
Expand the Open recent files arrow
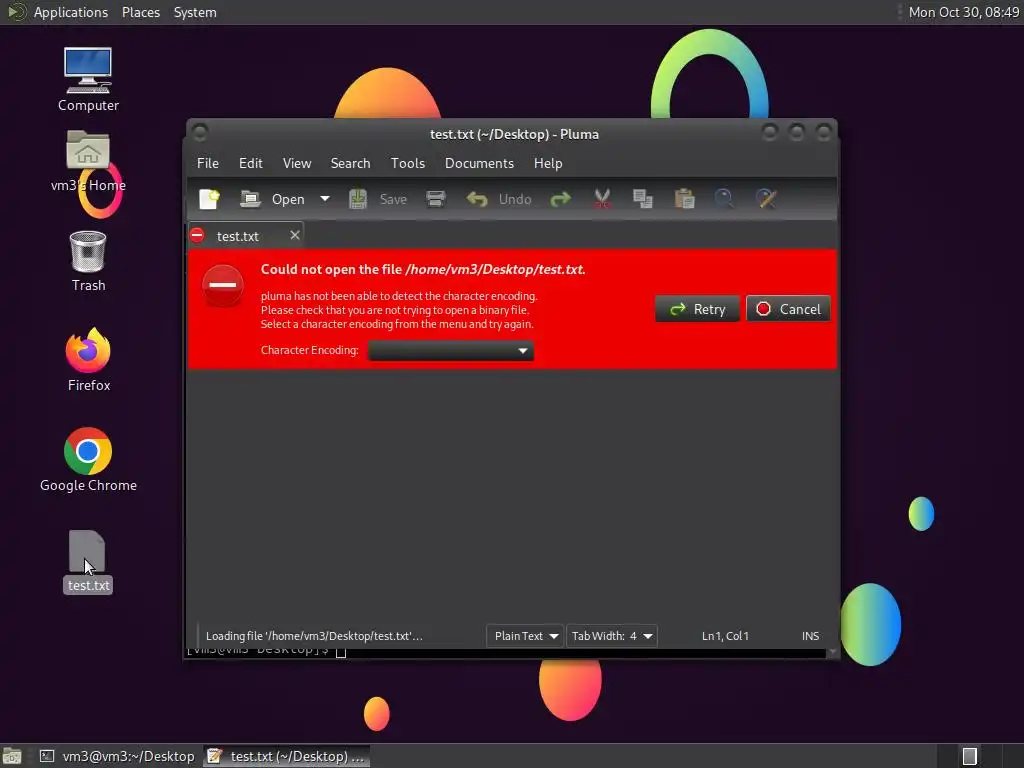point(325,199)
